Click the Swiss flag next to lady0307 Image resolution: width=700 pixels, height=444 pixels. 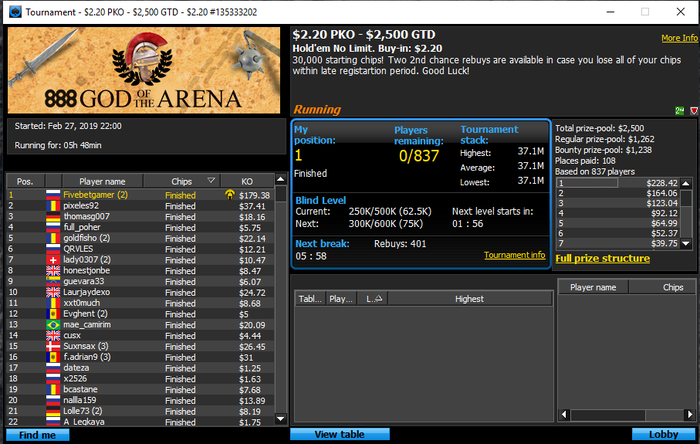53,260
